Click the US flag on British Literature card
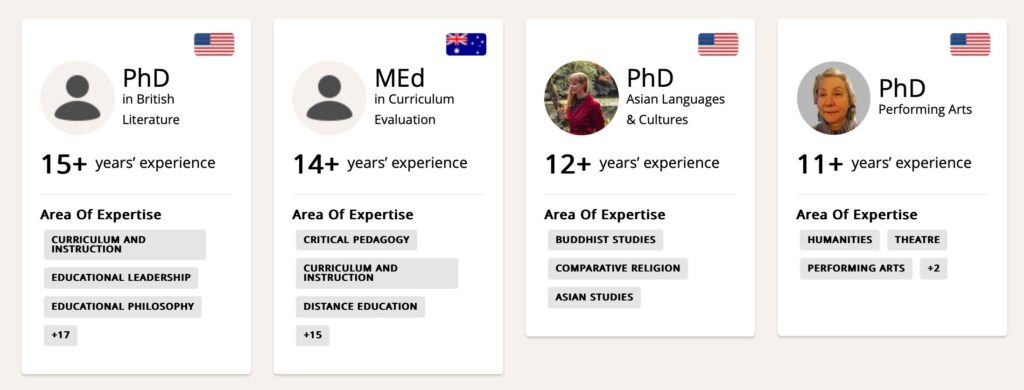 [214, 44]
